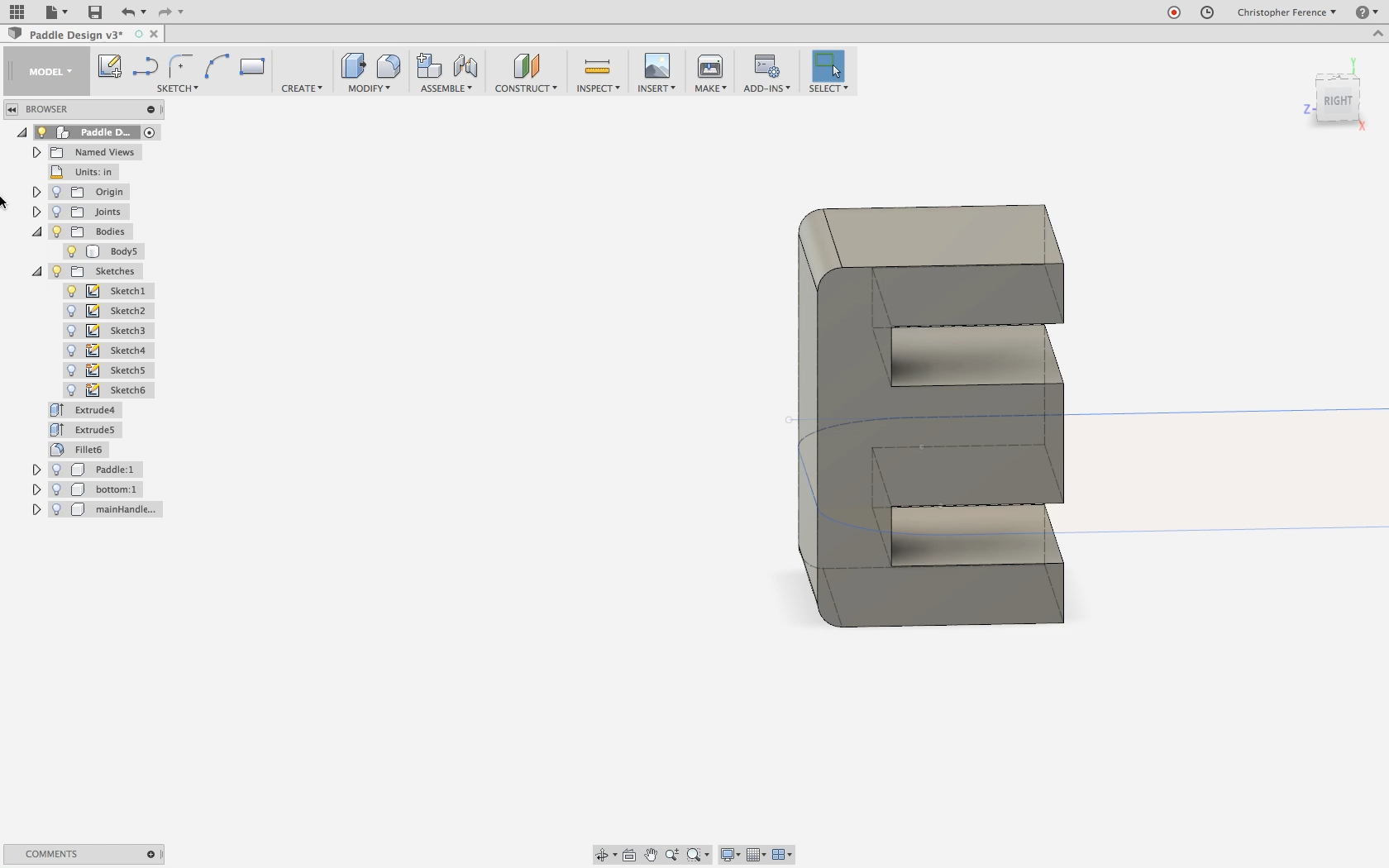Hide the Body5 body
The image size is (1389, 868).
click(x=70, y=251)
